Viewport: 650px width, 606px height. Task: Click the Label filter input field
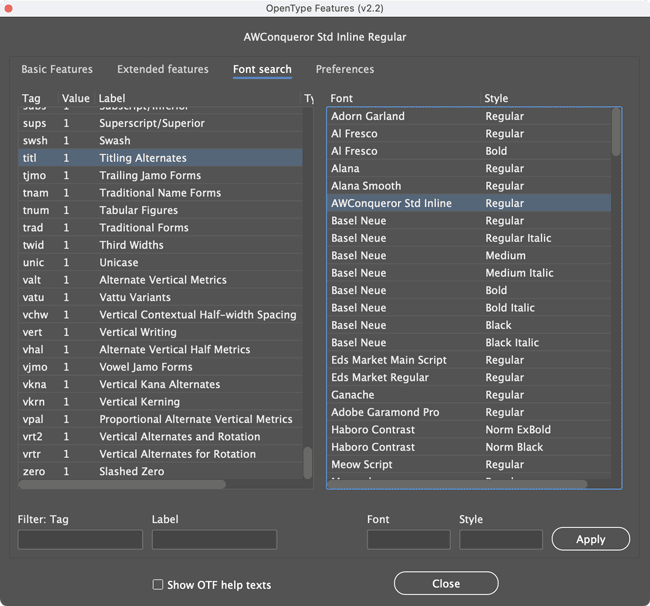[x=214, y=540]
